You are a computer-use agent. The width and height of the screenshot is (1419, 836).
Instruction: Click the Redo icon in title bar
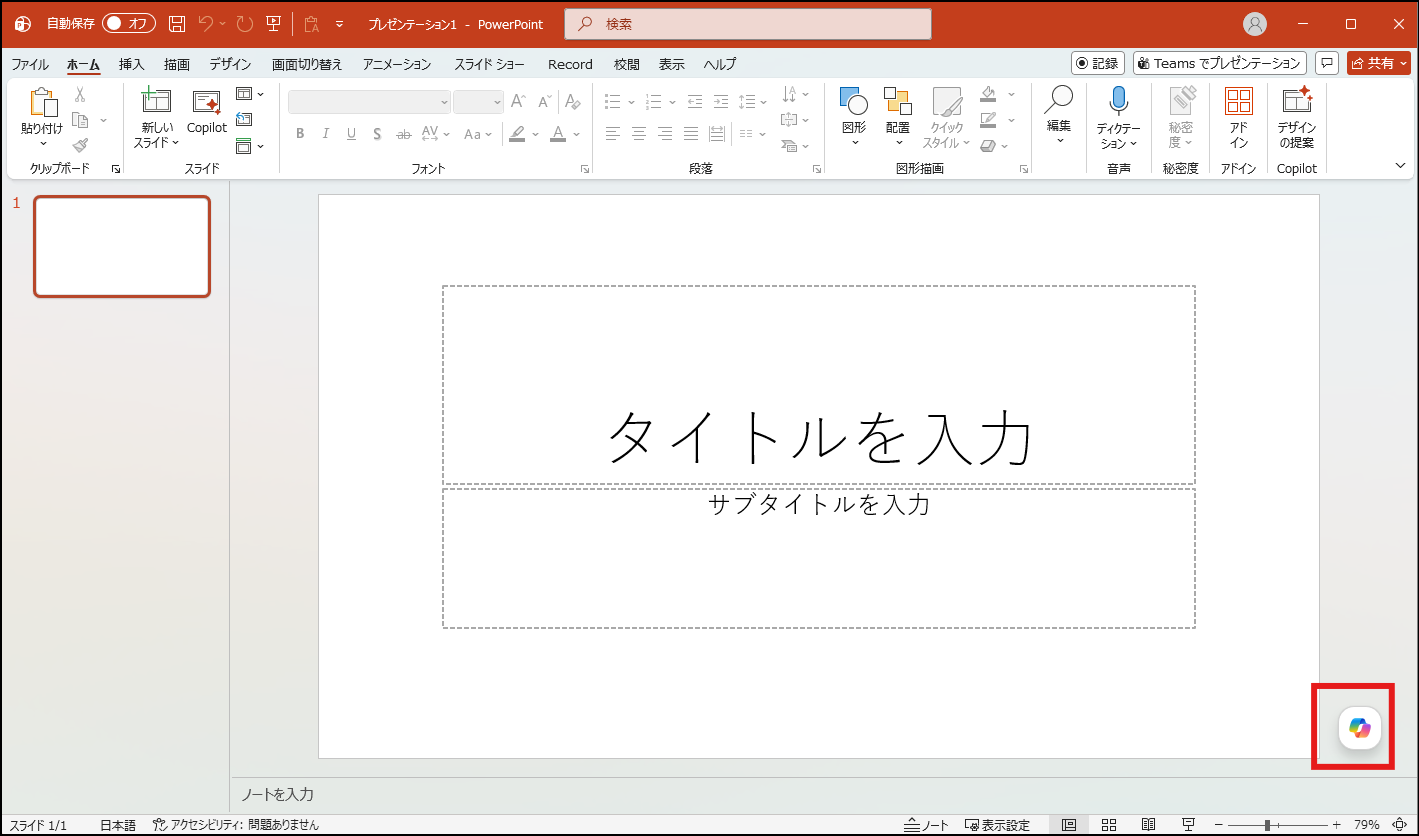[245, 24]
